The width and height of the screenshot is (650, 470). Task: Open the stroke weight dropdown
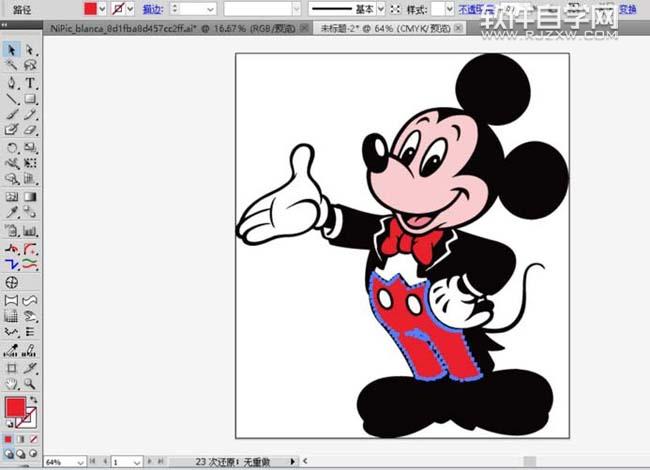pyautogui.click(x=211, y=9)
